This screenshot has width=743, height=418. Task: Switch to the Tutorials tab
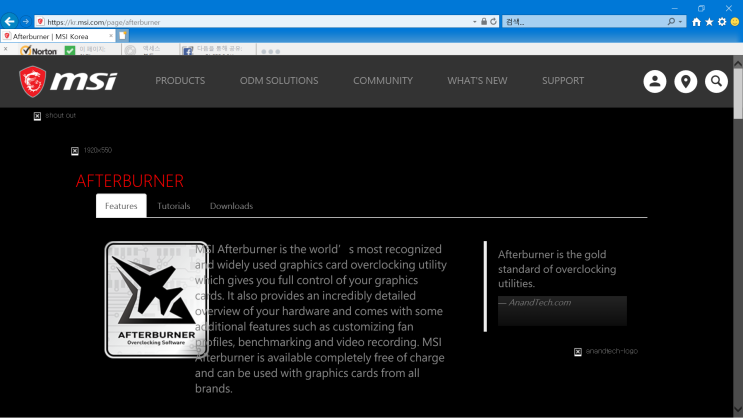[173, 206]
